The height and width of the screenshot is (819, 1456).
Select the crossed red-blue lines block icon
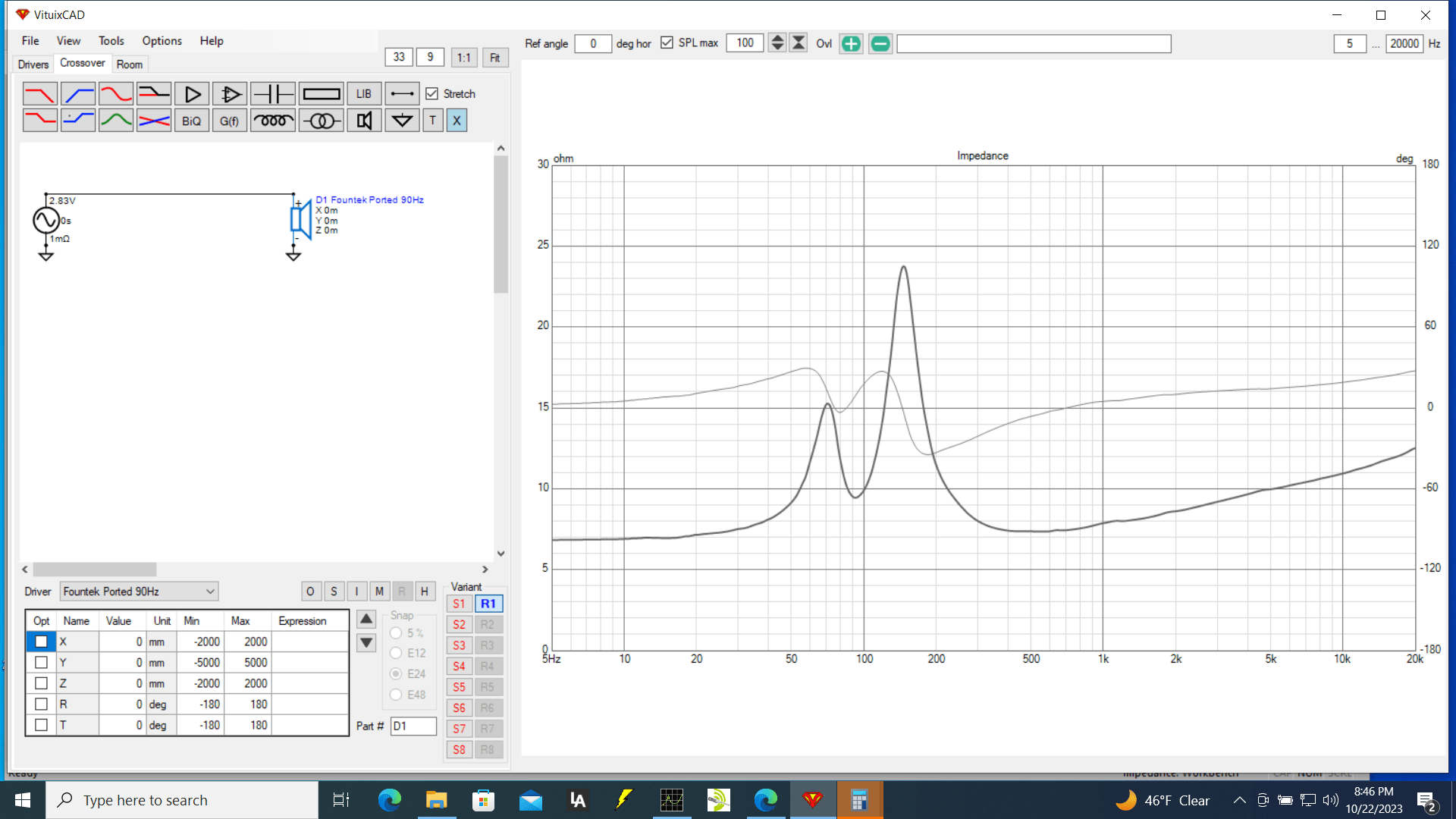(154, 121)
